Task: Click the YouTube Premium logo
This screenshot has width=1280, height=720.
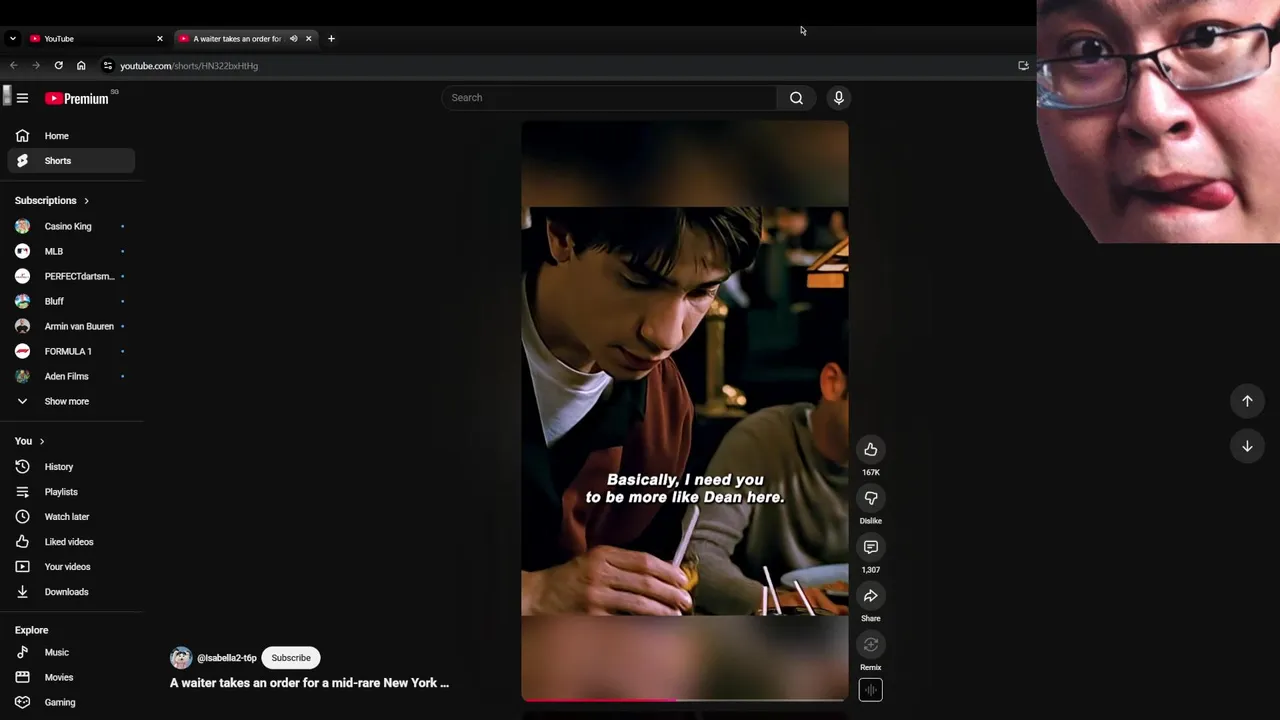Action: coord(77,98)
